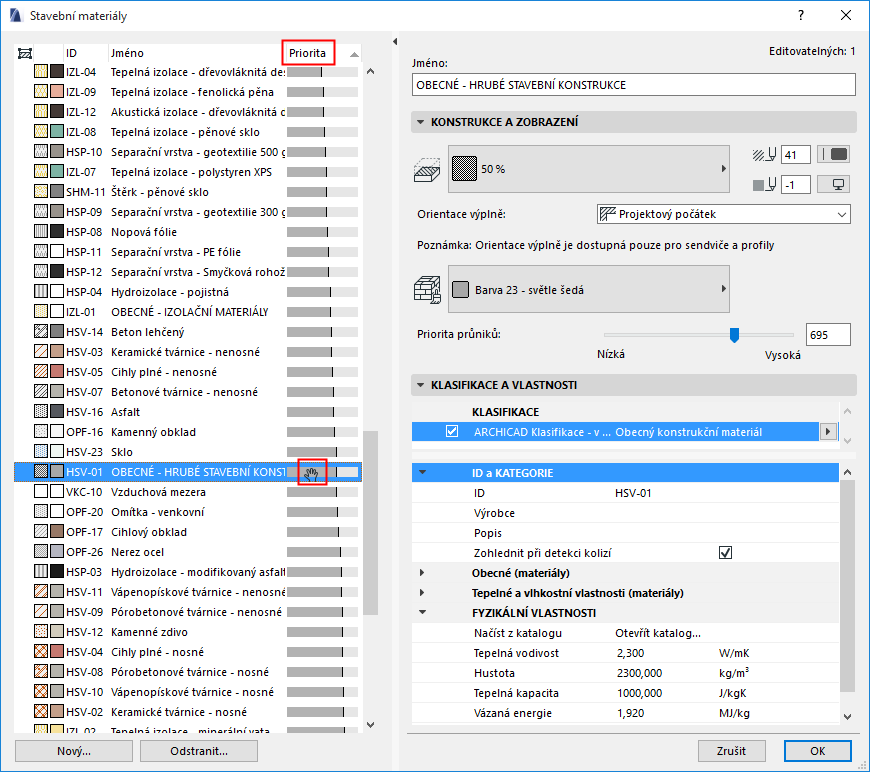
Task: Open classification arrow for Obecný konstrukční materiál
Action: click(x=828, y=431)
